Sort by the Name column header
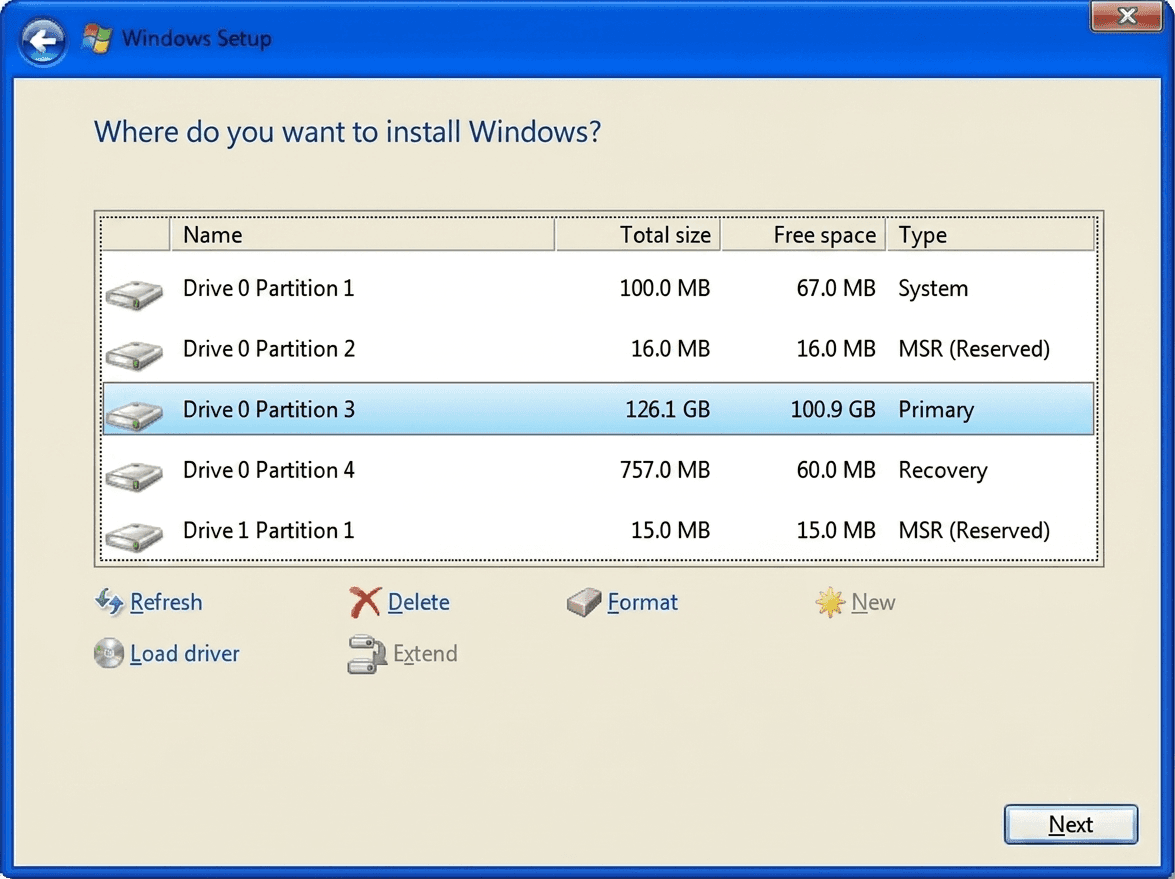Image resolution: width=1175 pixels, height=879 pixels. pos(363,235)
